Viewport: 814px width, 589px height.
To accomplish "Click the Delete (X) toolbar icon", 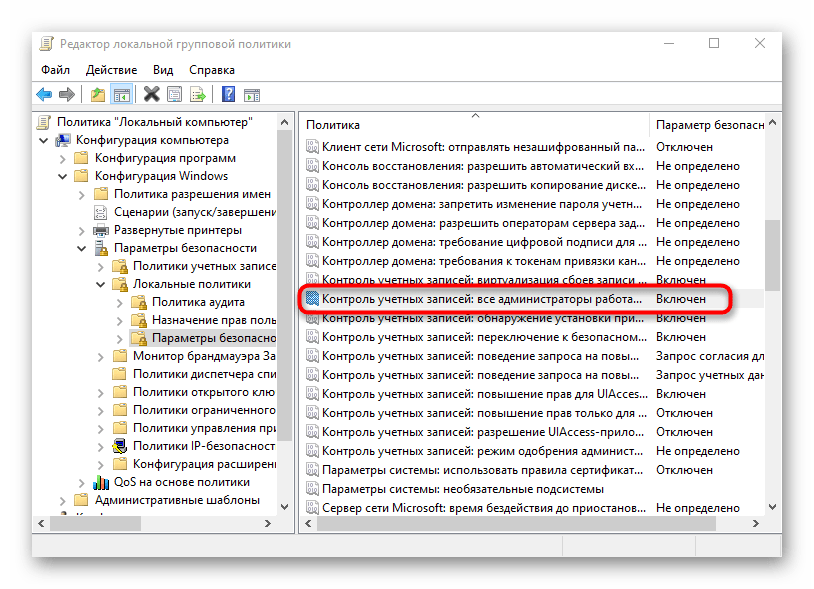I will tap(151, 95).
